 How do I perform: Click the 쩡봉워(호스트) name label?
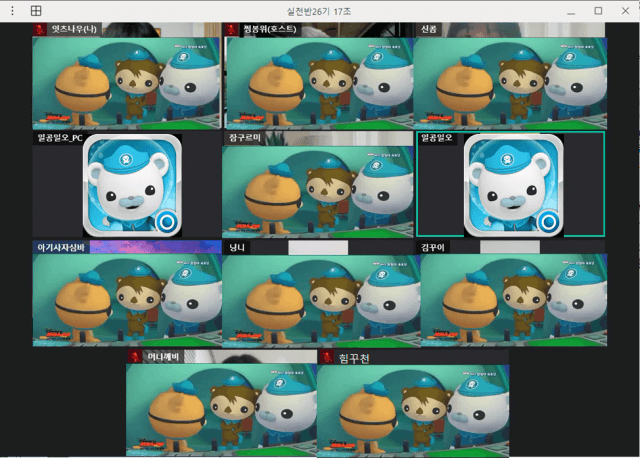tap(270, 29)
